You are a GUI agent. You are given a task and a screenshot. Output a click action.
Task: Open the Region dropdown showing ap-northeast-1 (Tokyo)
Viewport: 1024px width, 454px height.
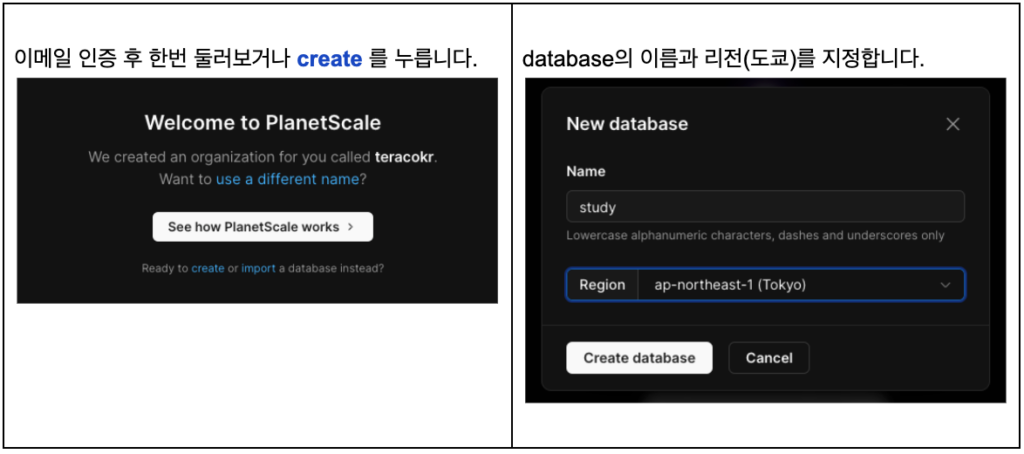pyautogui.click(x=765, y=285)
